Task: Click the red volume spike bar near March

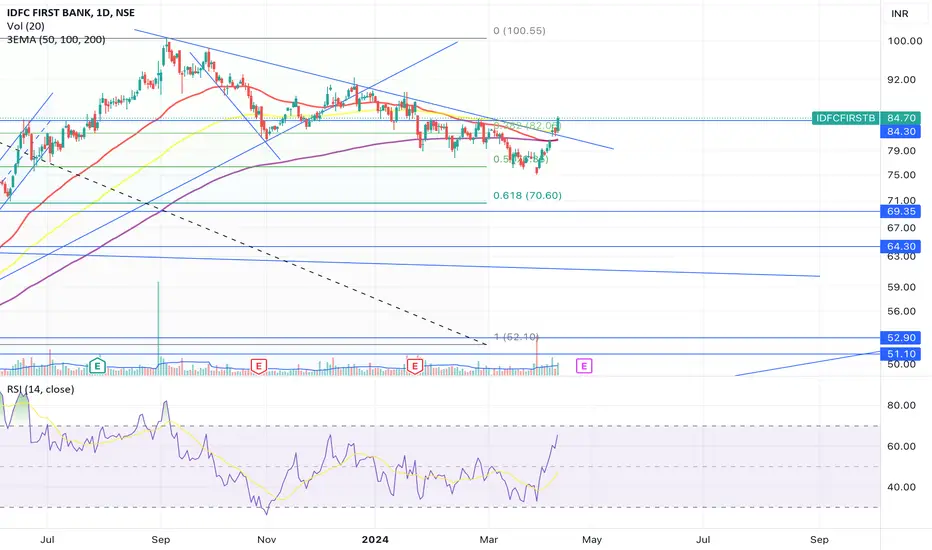Action: pos(537,354)
